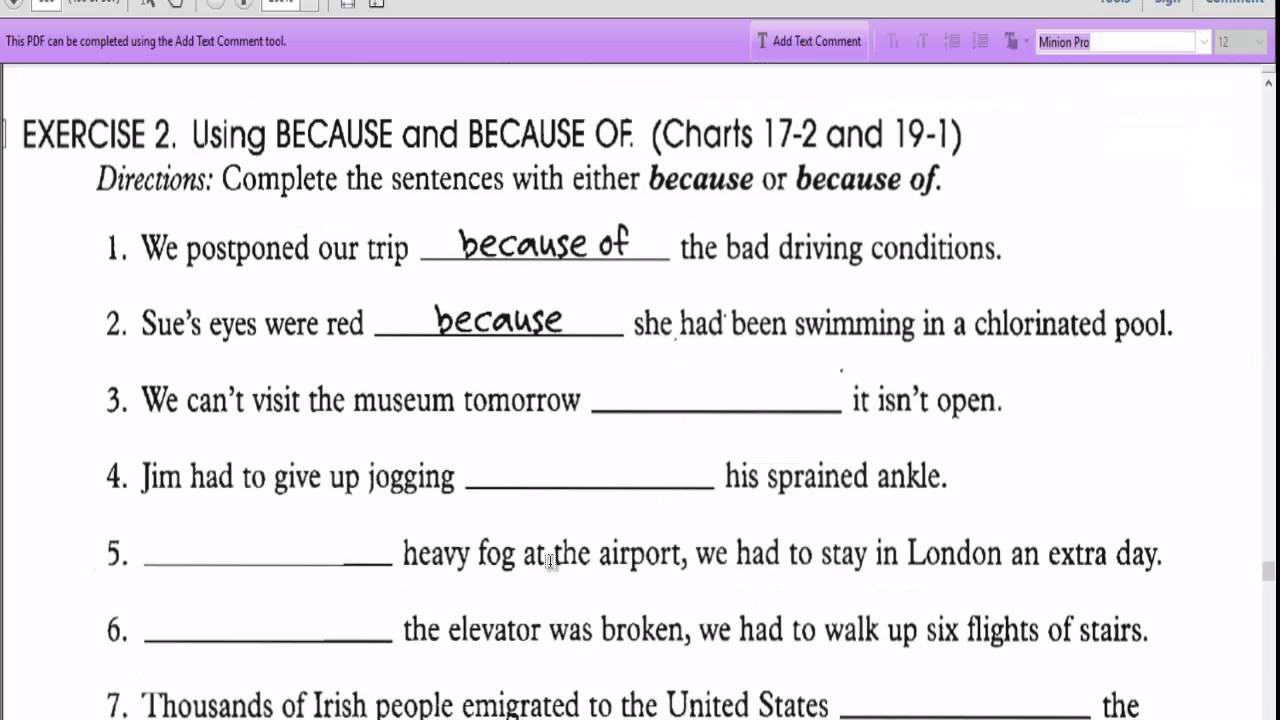The height and width of the screenshot is (720, 1280).
Task: Click the 'EXERCISE 2' heading text
Action: 99,135
